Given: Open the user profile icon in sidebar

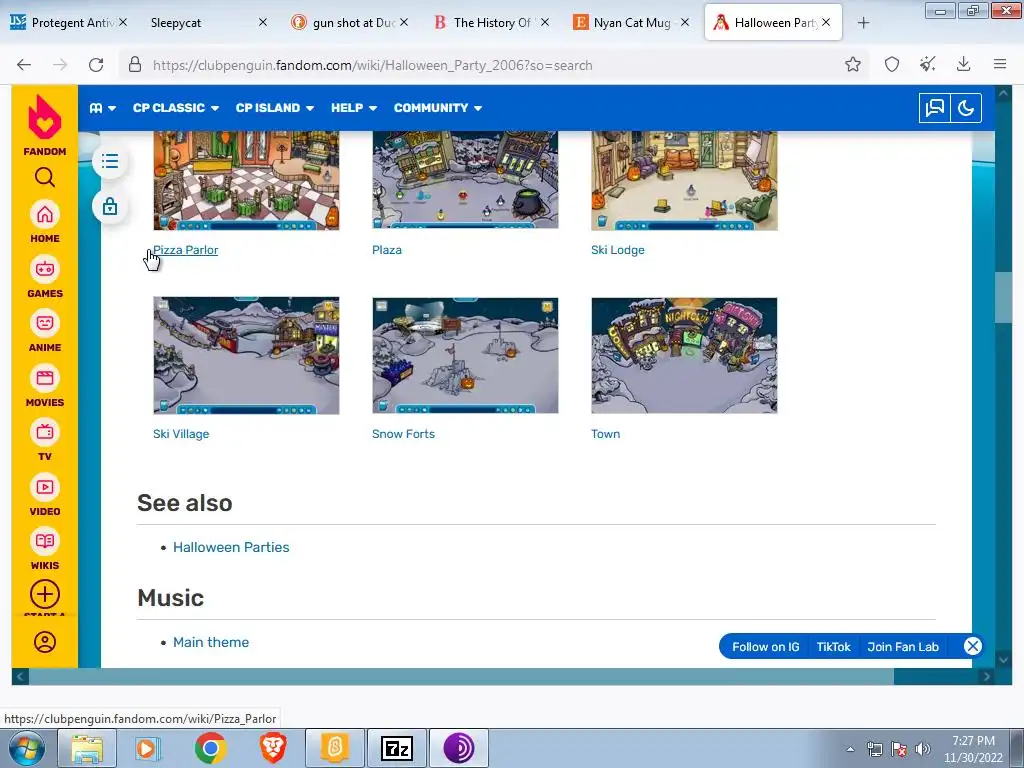Looking at the screenshot, I should click(44, 642).
